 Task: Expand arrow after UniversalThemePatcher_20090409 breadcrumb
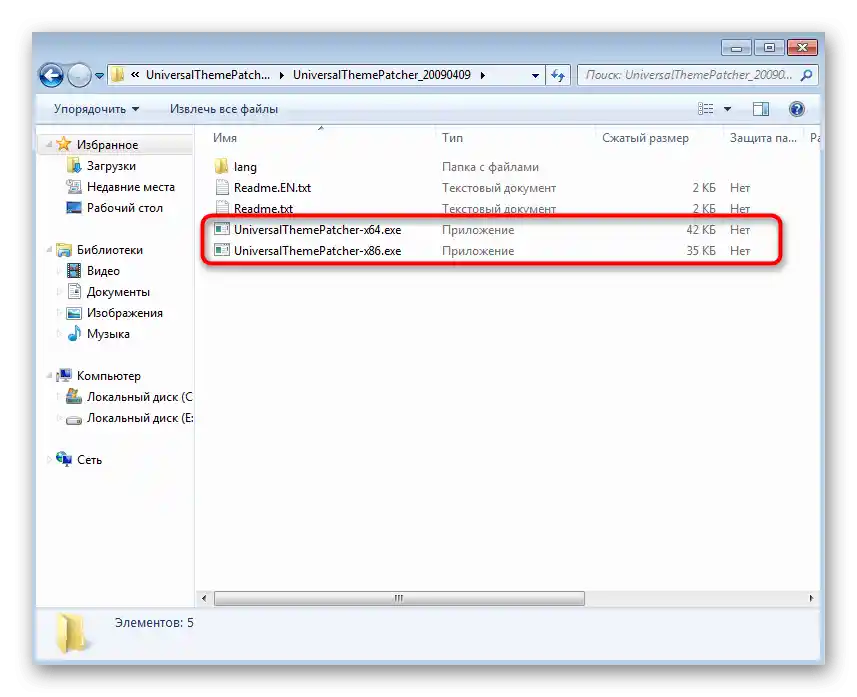(483, 75)
